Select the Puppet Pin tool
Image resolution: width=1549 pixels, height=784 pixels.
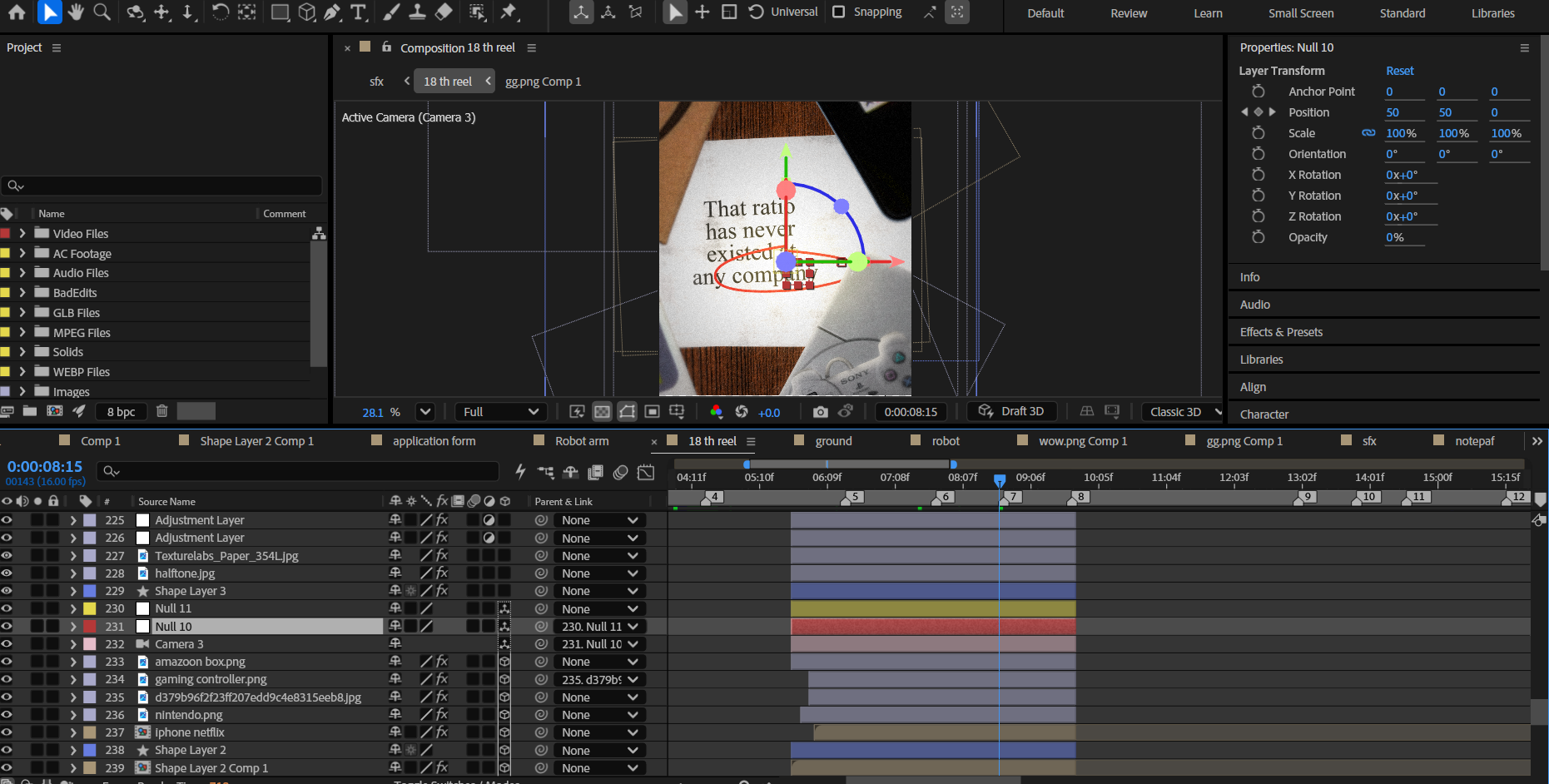pos(509,12)
